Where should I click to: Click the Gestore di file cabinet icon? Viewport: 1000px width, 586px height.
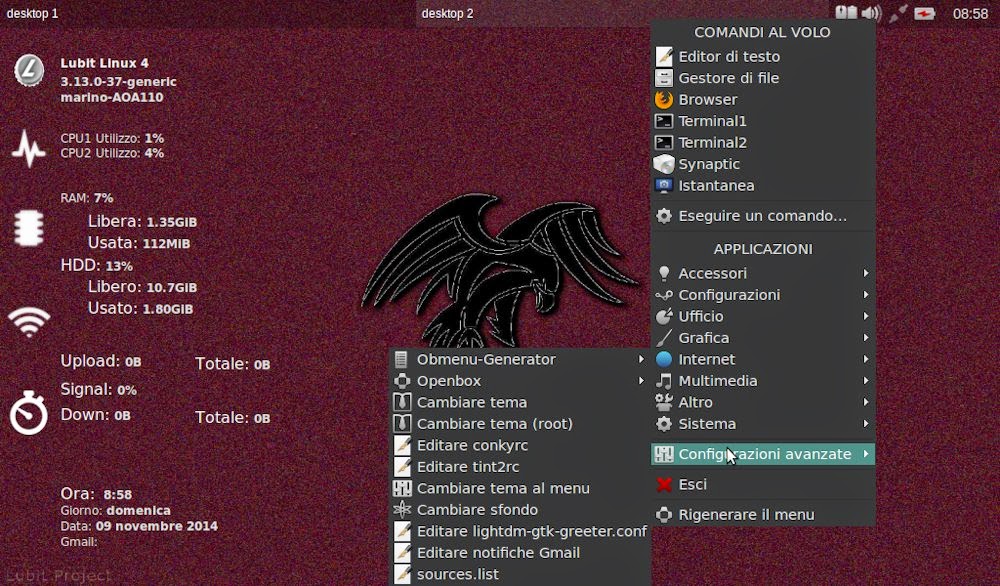tap(664, 78)
